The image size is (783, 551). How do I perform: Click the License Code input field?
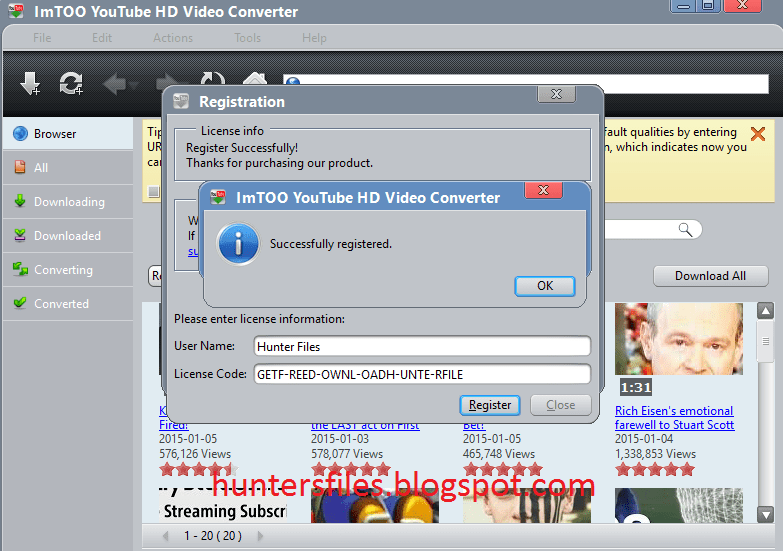(x=422, y=374)
